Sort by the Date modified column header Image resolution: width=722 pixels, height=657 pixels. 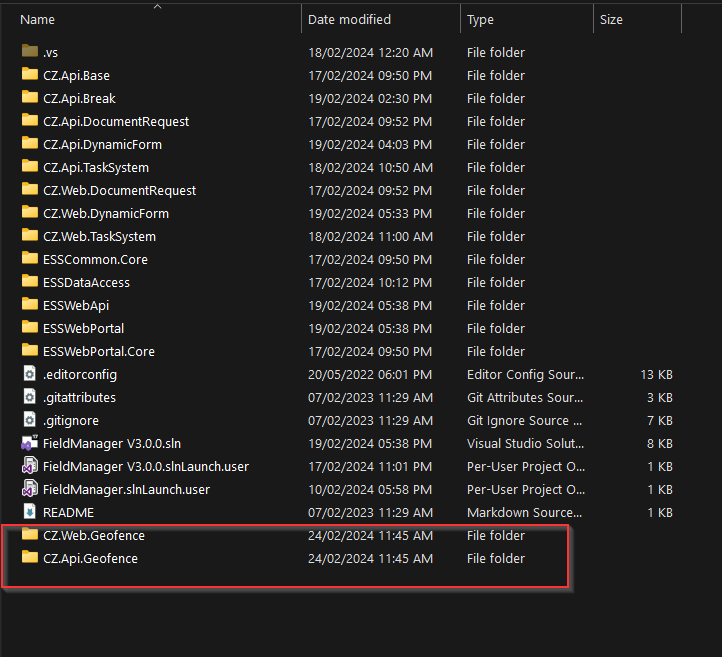[349, 19]
